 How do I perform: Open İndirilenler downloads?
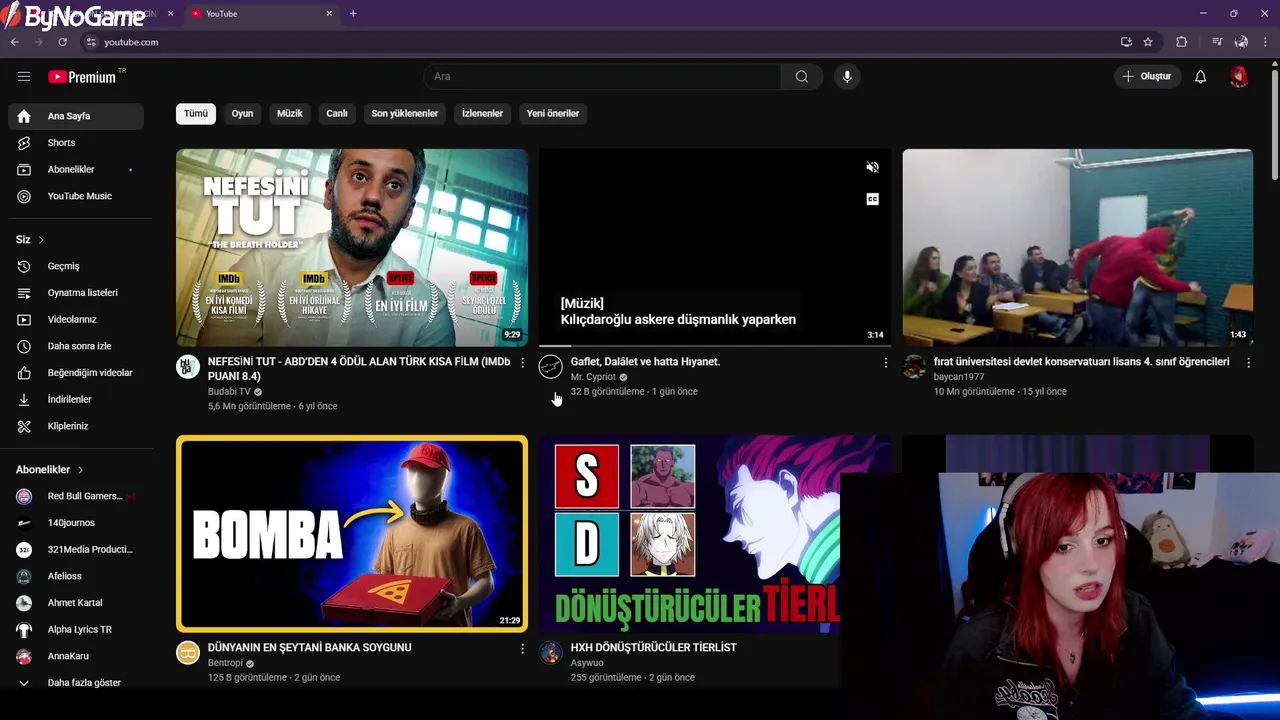click(x=76, y=399)
